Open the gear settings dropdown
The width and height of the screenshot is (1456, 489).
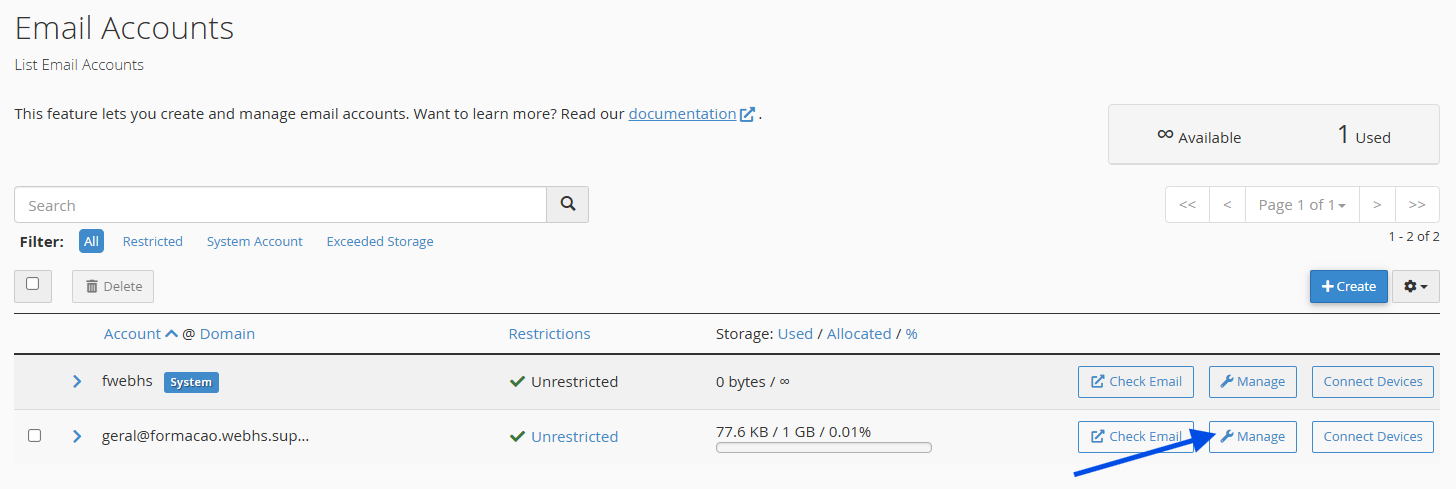1415,286
